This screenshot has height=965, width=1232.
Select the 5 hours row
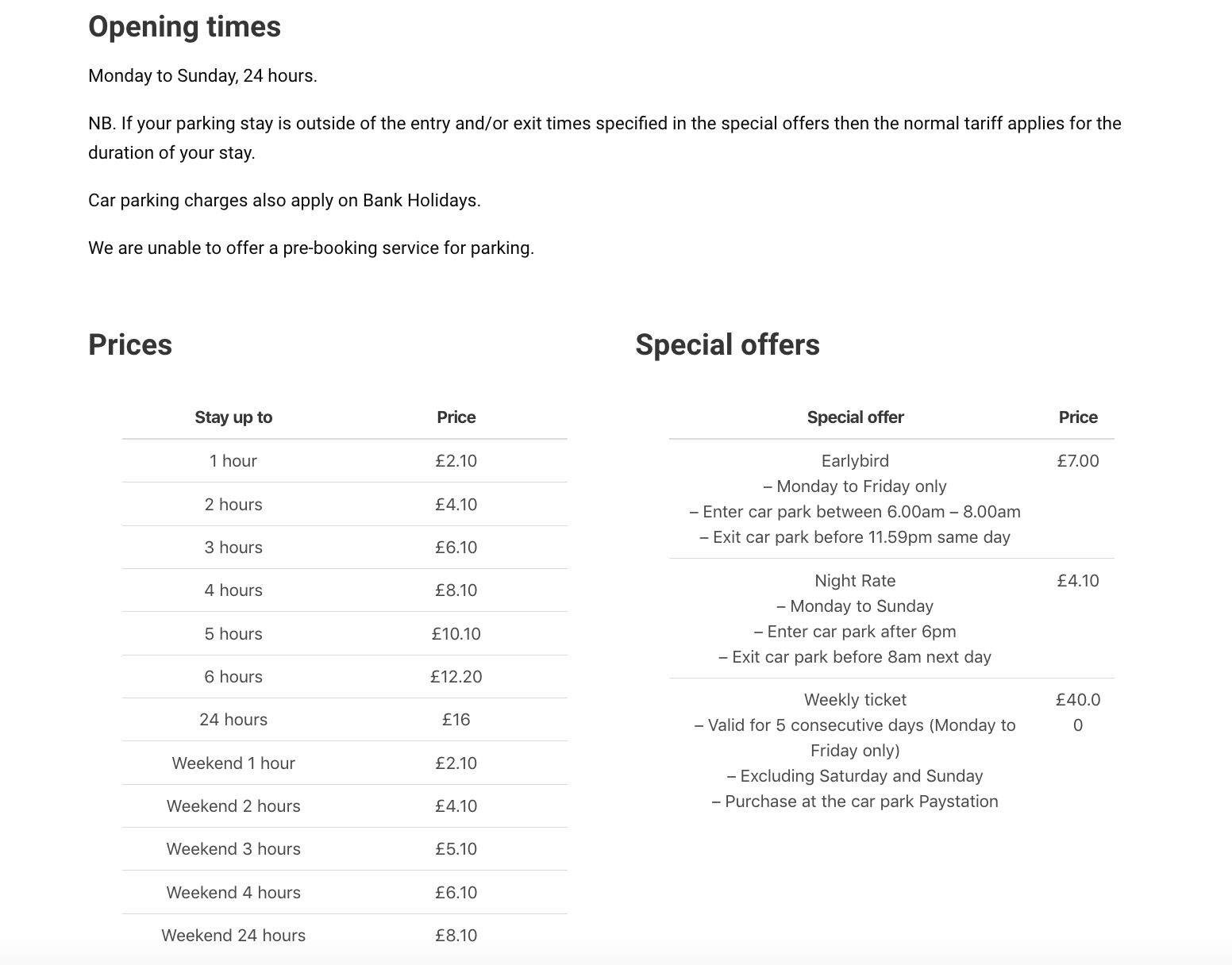[345, 634]
